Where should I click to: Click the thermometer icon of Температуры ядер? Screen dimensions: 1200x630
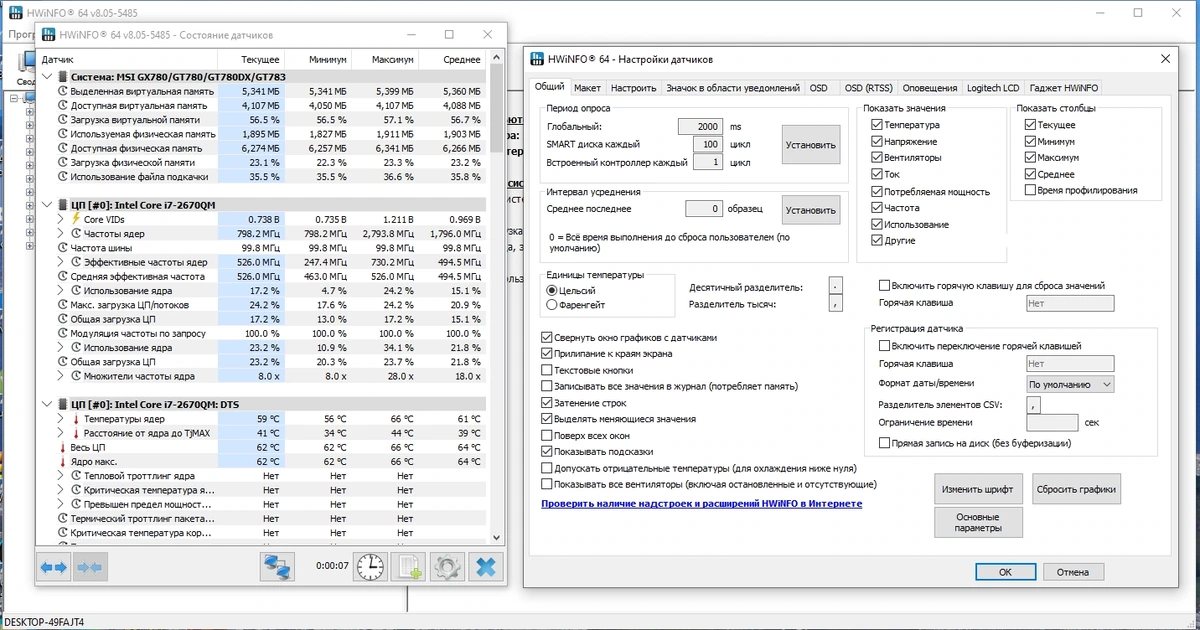click(x=75, y=419)
